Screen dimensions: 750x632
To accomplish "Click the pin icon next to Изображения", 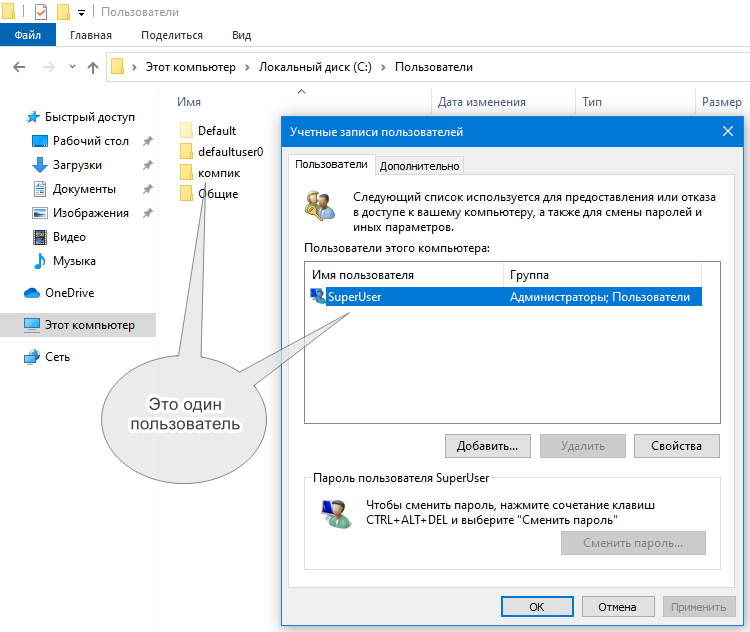I will click(148, 213).
